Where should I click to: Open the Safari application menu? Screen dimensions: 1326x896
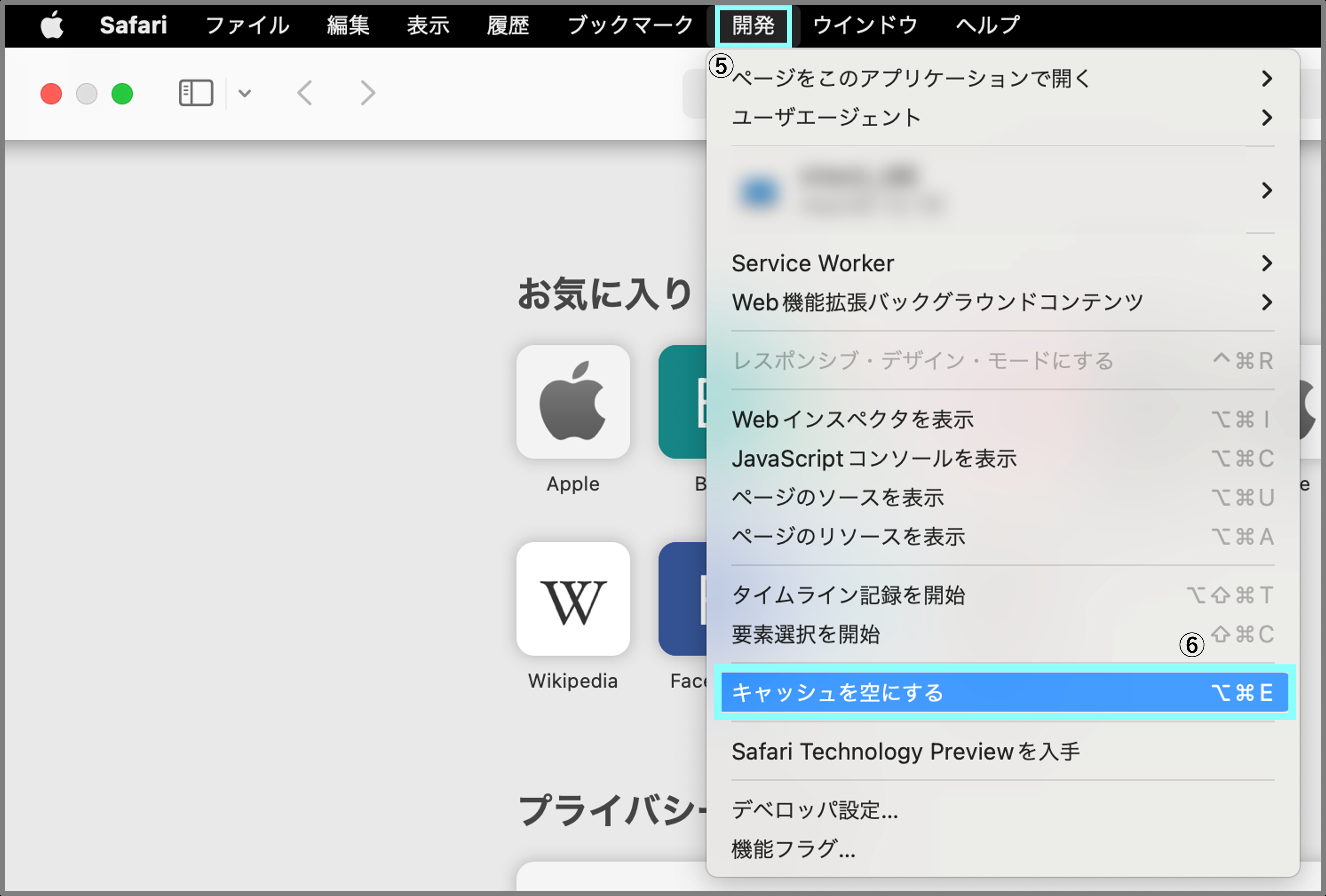point(134,25)
